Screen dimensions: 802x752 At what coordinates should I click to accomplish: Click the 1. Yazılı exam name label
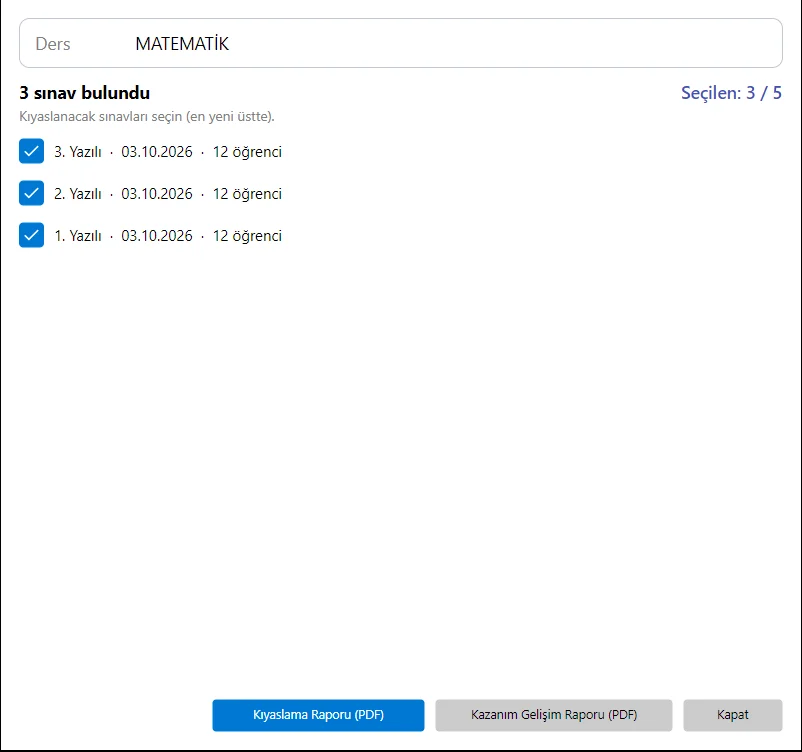tap(78, 236)
